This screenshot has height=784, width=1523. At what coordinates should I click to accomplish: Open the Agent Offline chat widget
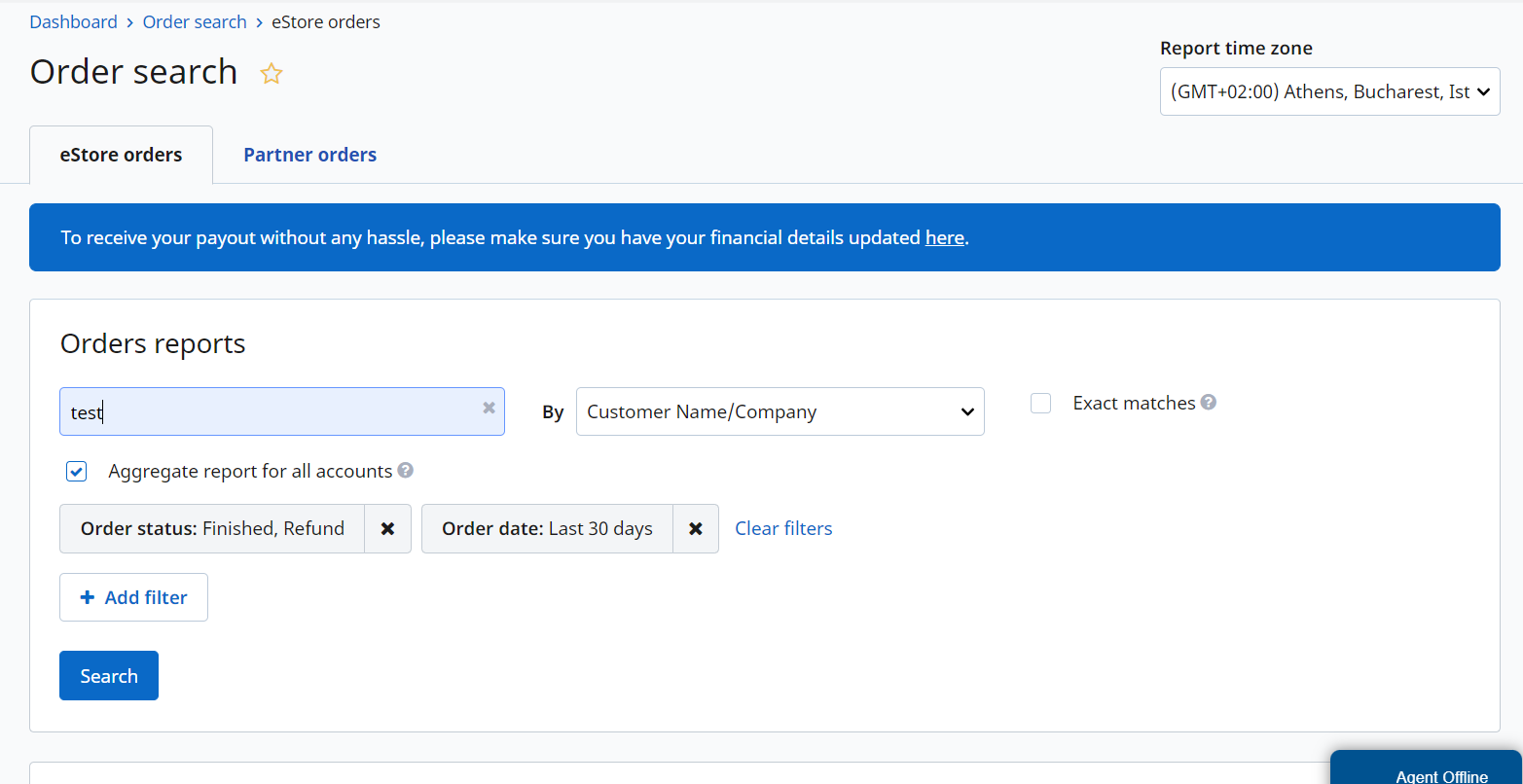click(1440, 773)
